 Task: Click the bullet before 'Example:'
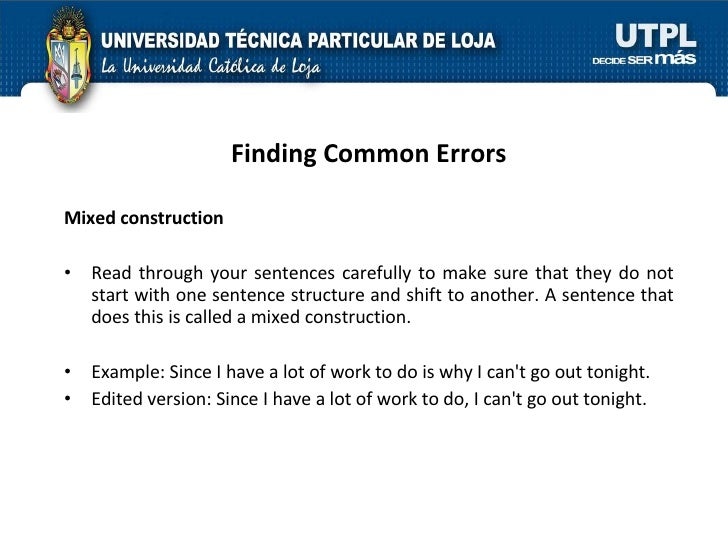pos(68,371)
